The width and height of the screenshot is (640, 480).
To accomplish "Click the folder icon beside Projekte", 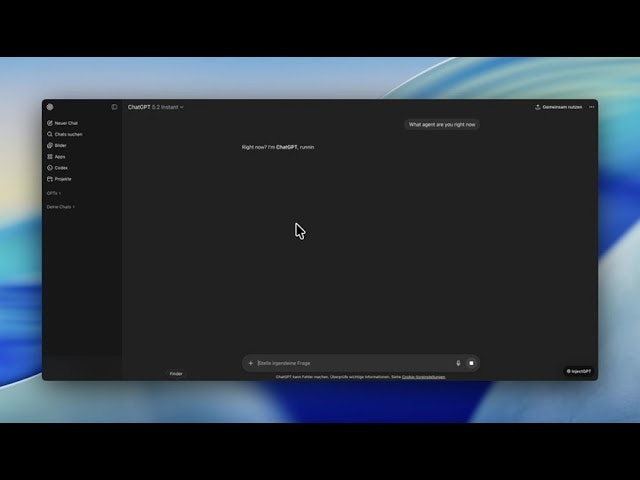I will 50,179.
